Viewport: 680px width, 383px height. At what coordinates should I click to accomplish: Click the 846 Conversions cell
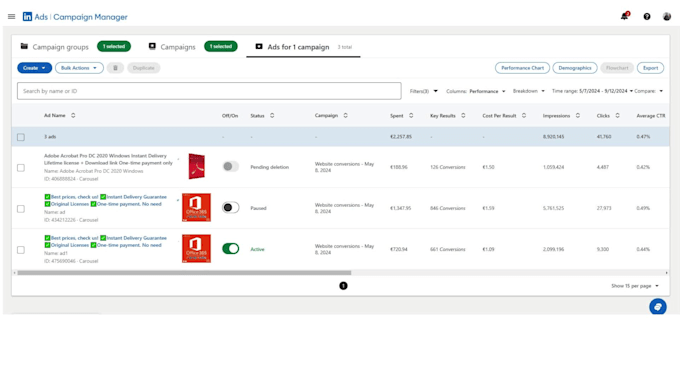click(448, 208)
